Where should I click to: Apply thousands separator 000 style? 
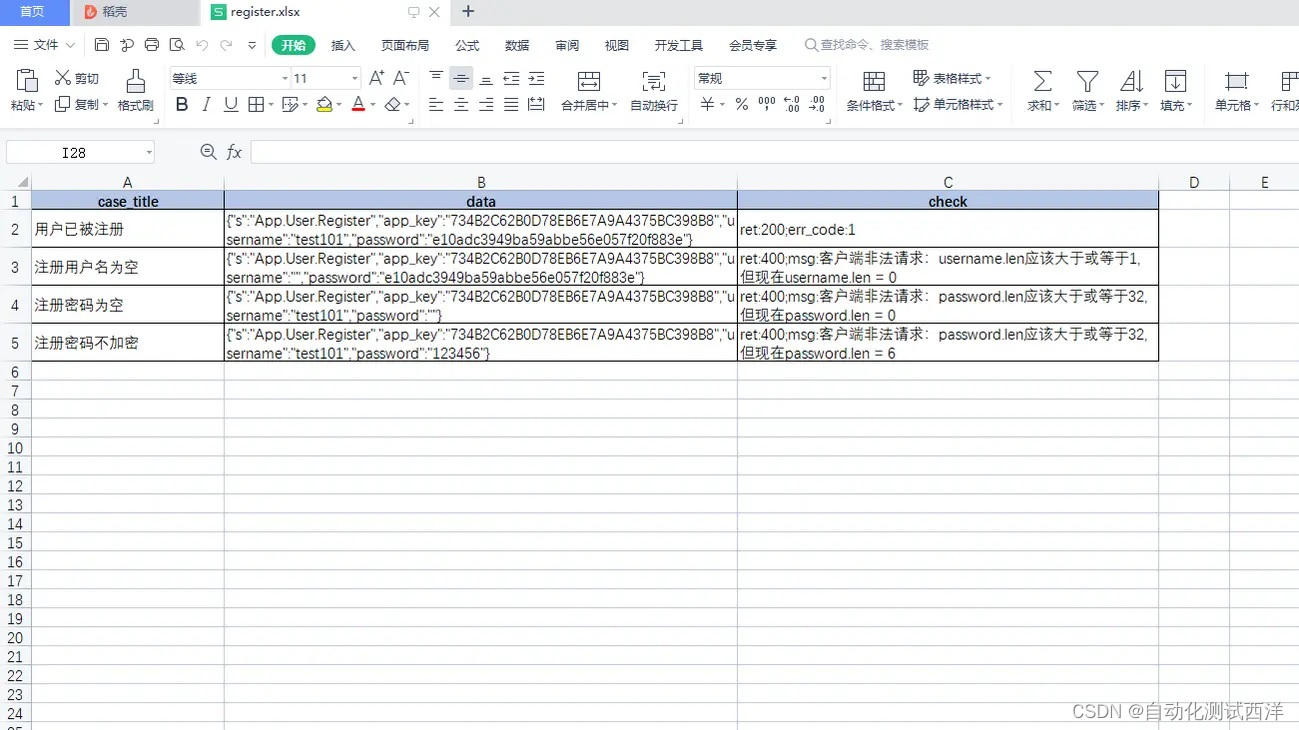tap(767, 104)
